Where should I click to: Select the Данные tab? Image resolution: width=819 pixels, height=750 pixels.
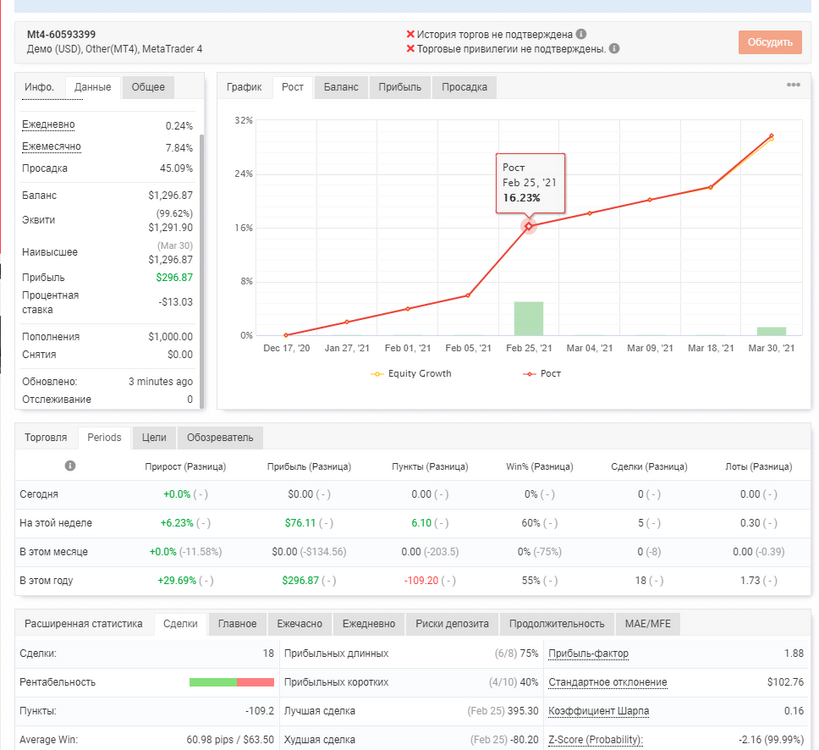(x=92, y=87)
